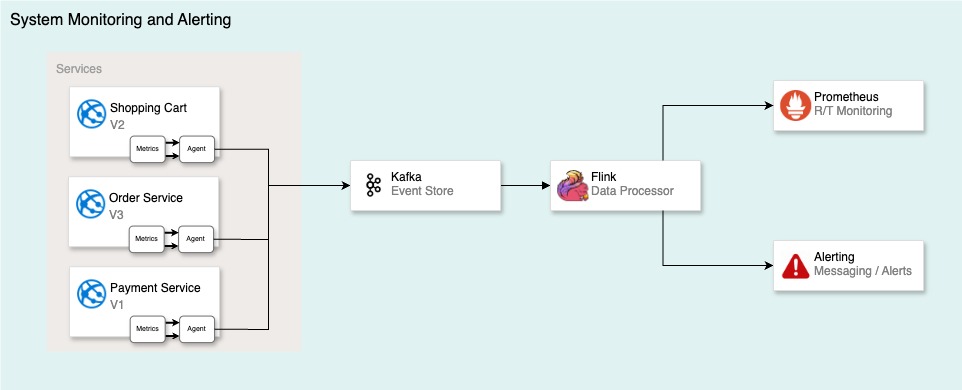Screen dimensions: 962x390
Task: Click the Agent box in Payment Service
Action: [x=196, y=329]
